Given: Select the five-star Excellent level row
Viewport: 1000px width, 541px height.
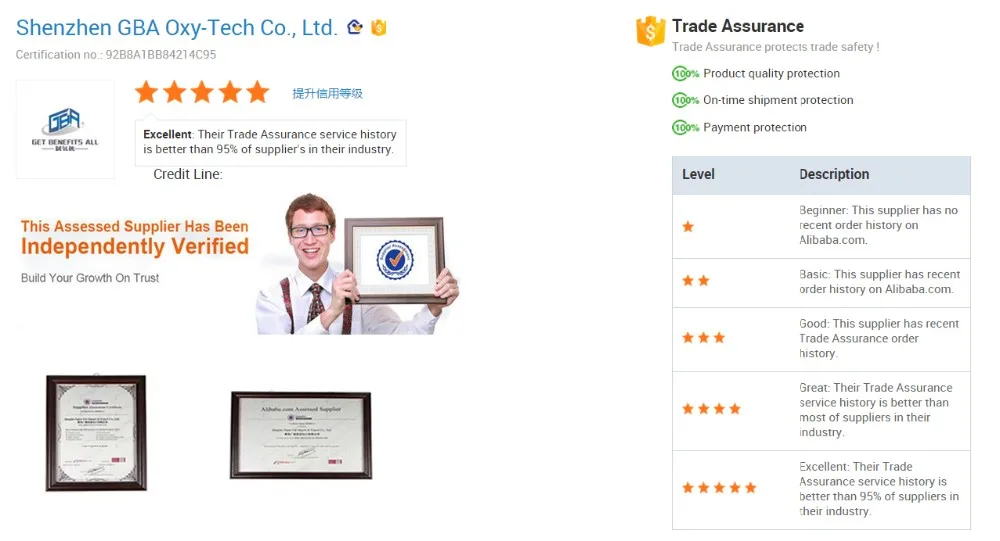Looking at the screenshot, I should (x=821, y=490).
